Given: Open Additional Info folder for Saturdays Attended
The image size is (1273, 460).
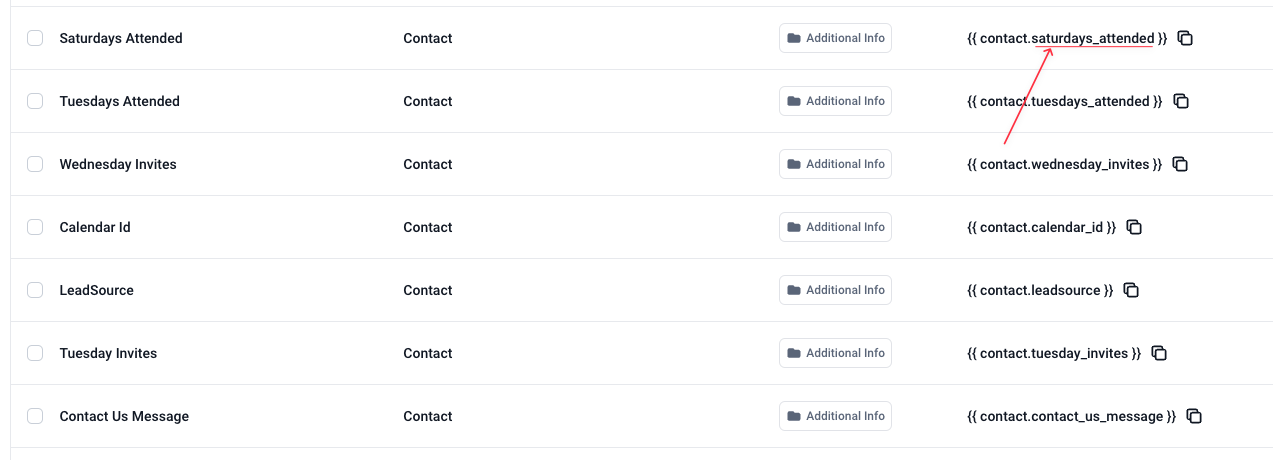Looking at the screenshot, I should [835, 38].
